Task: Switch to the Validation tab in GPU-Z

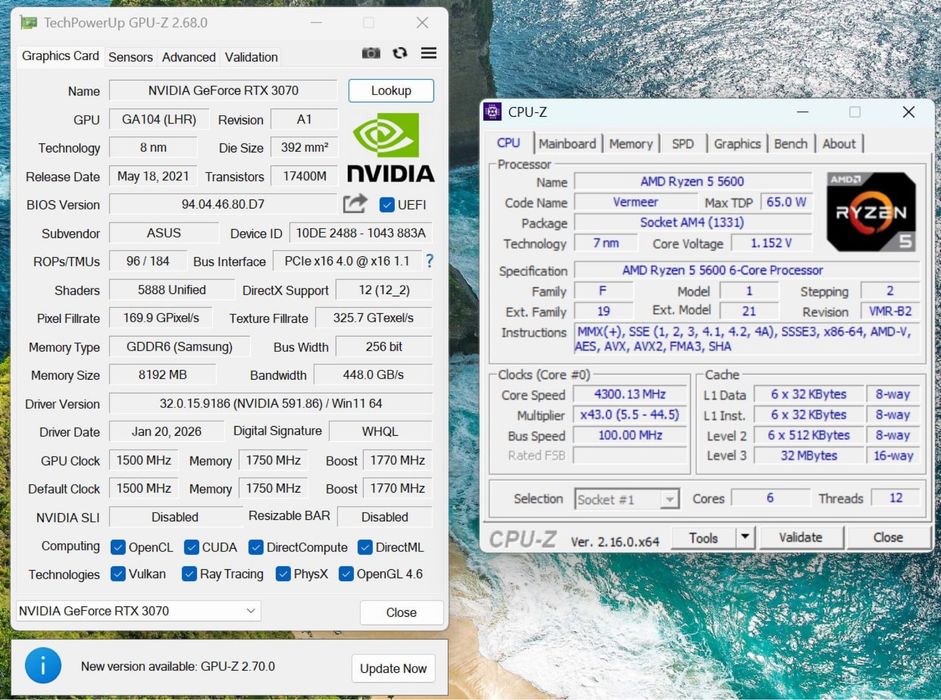Action: (251, 57)
